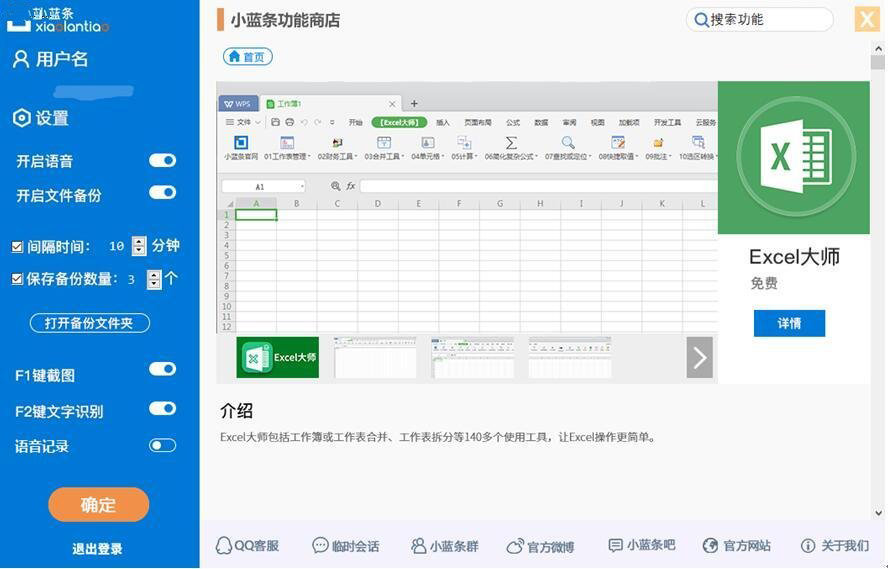
Task: Disable the F1键截图 switch
Action: tap(163, 369)
